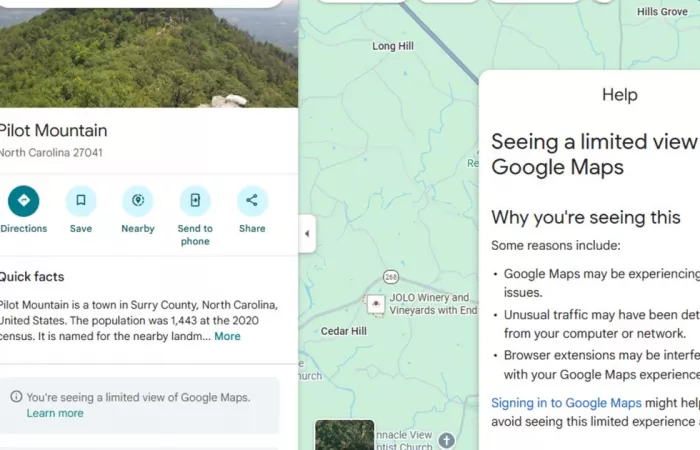Search Nearby places icon

pyautogui.click(x=138, y=201)
